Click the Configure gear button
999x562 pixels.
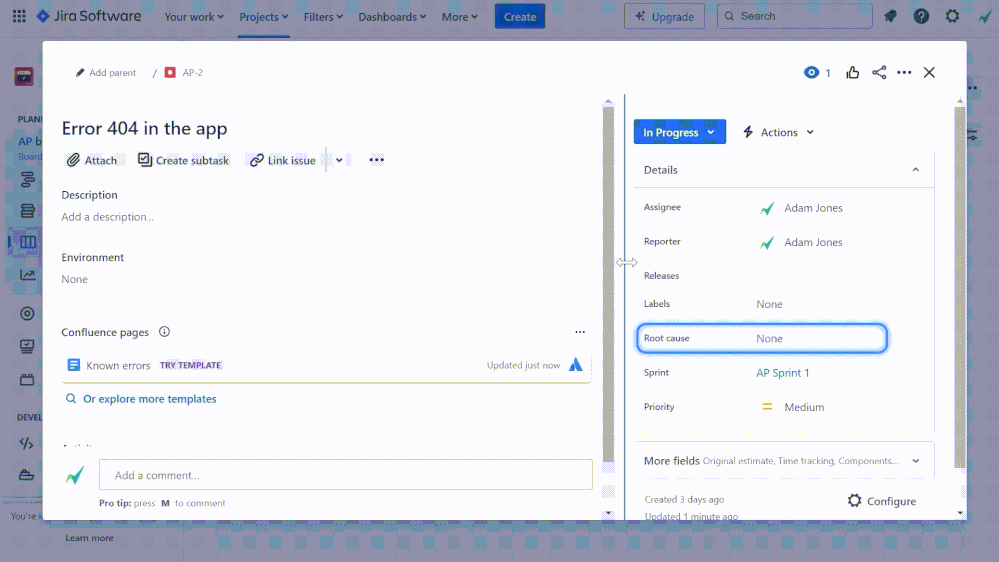[882, 501]
